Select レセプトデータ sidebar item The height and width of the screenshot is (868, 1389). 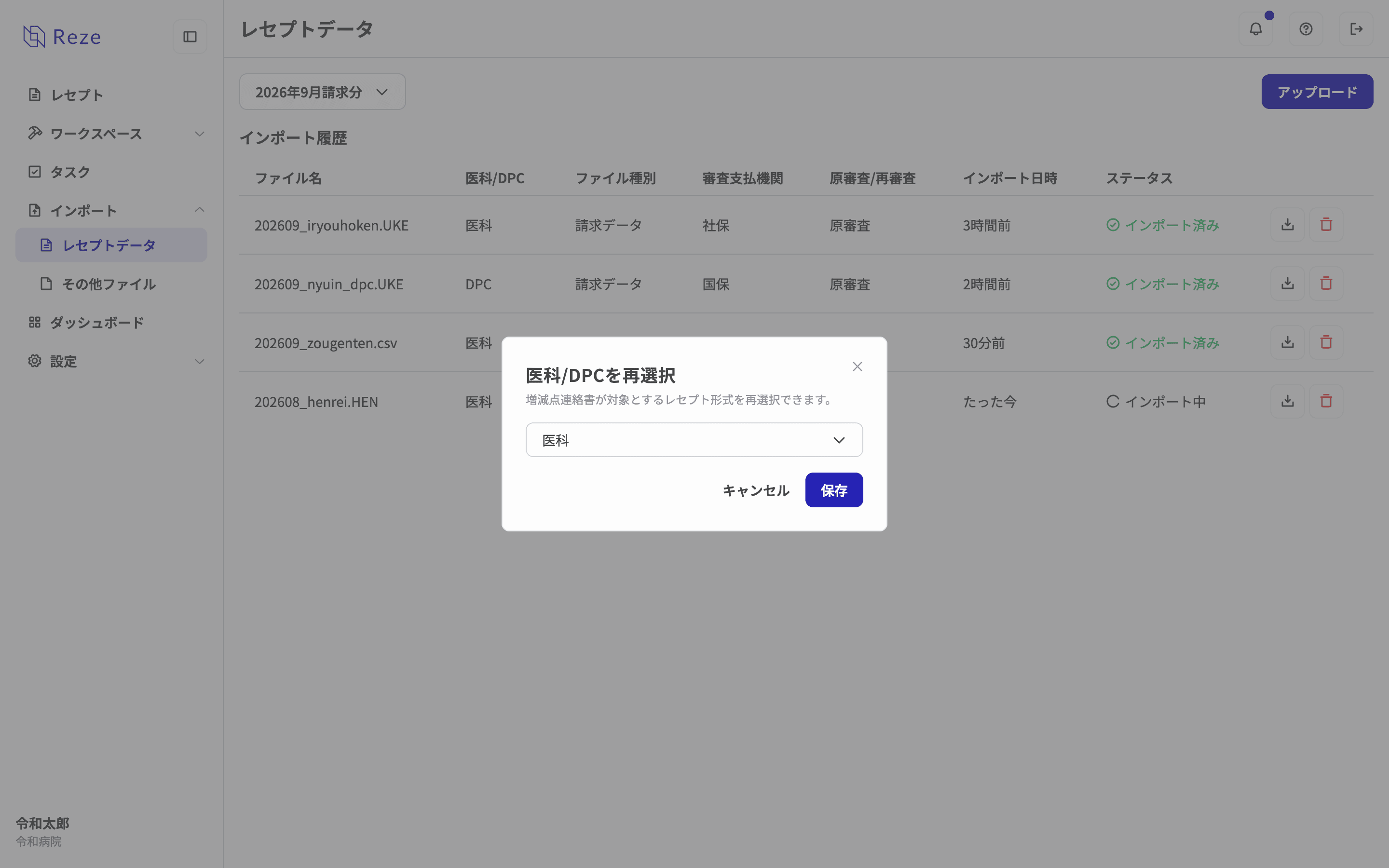pyautogui.click(x=111, y=245)
